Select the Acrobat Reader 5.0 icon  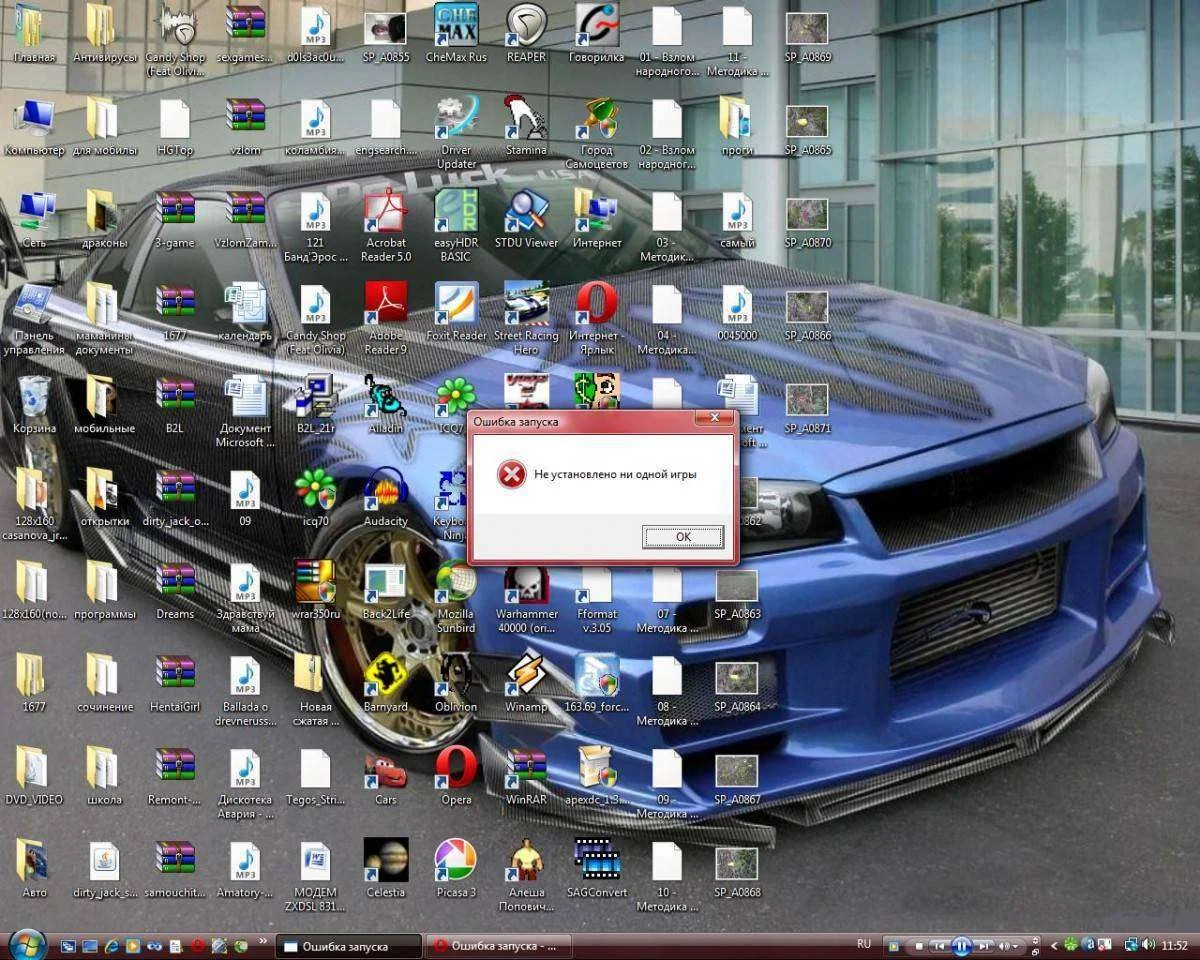[x=386, y=226]
